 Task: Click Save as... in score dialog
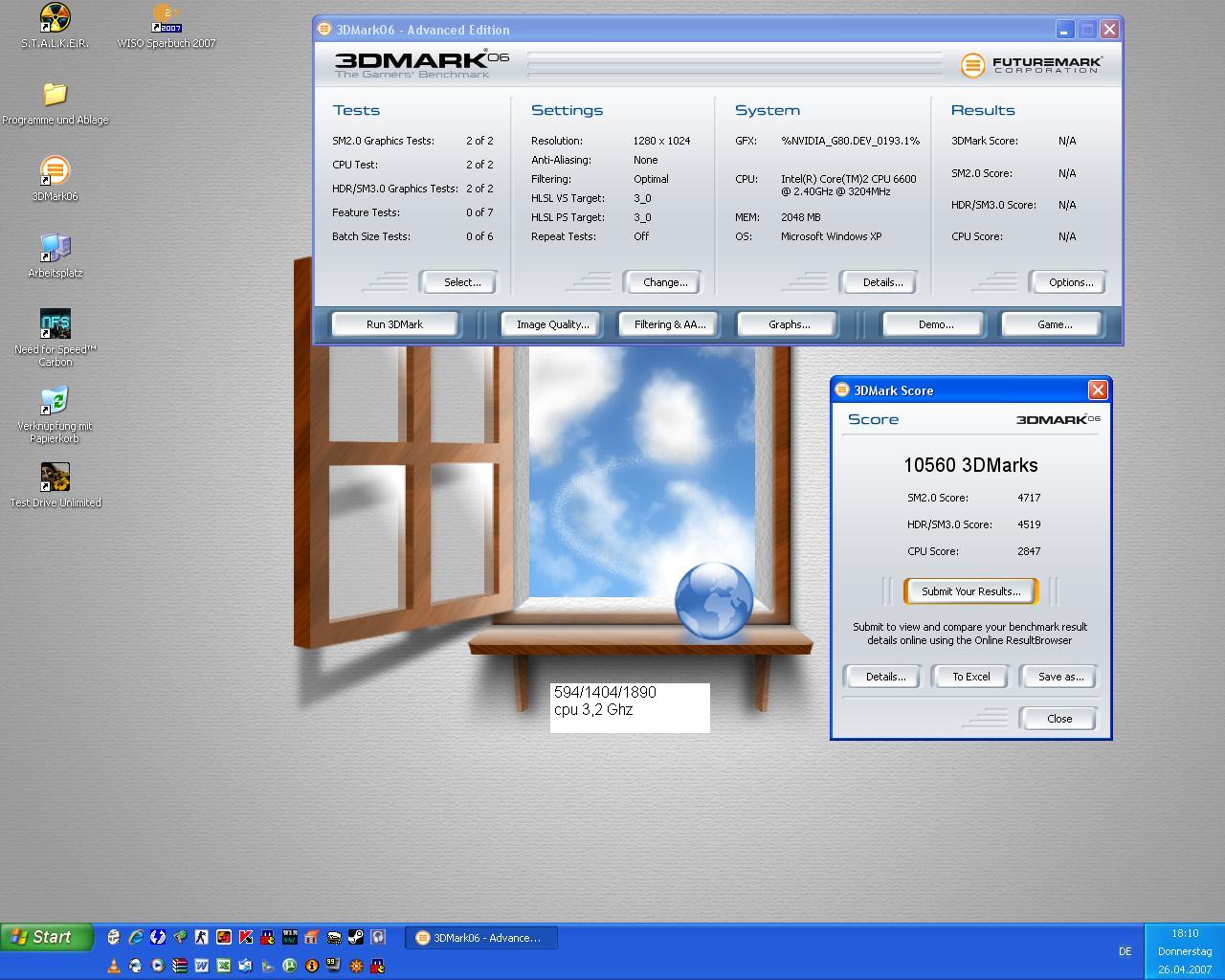(1060, 677)
